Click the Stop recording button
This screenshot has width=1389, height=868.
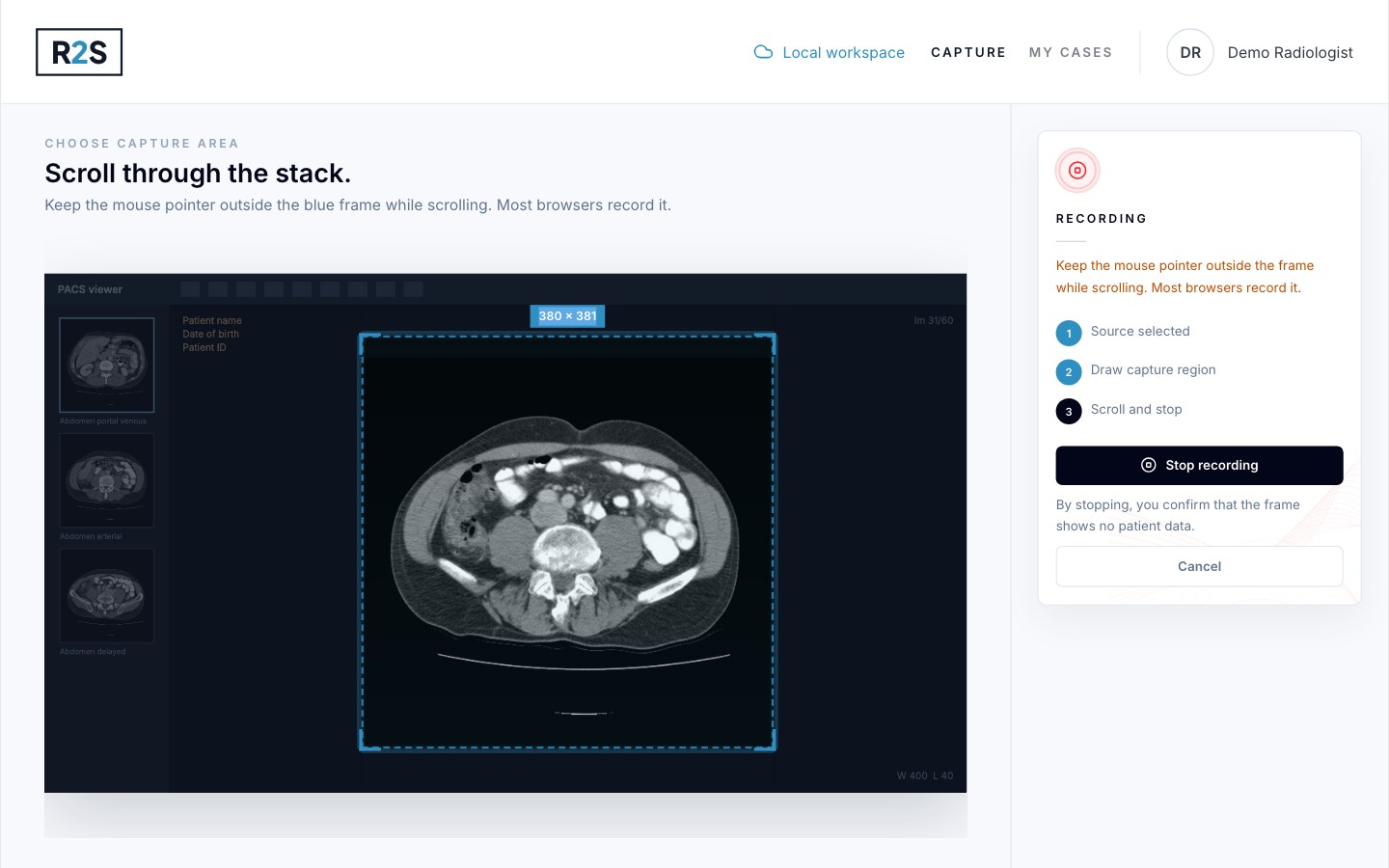tap(1199, 465)
